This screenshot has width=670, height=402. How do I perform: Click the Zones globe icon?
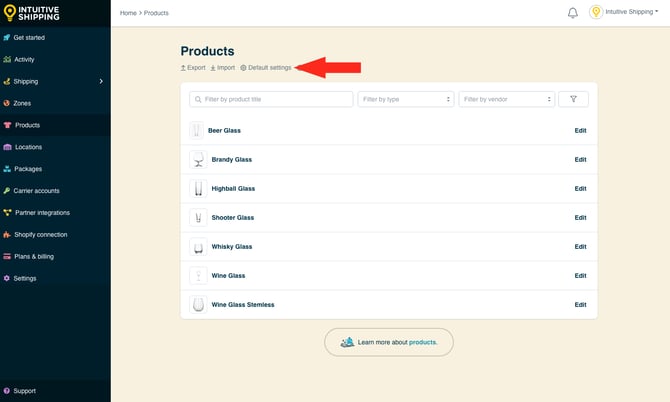pyautogui.click(x=6, y=103)
